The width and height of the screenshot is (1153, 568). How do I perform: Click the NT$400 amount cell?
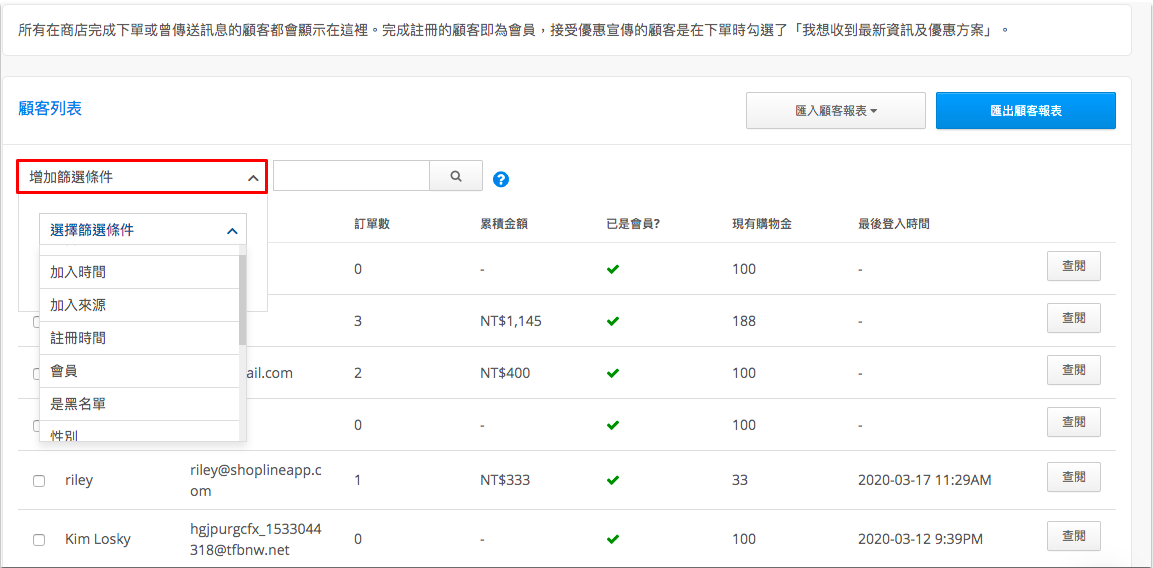point(504,373)
